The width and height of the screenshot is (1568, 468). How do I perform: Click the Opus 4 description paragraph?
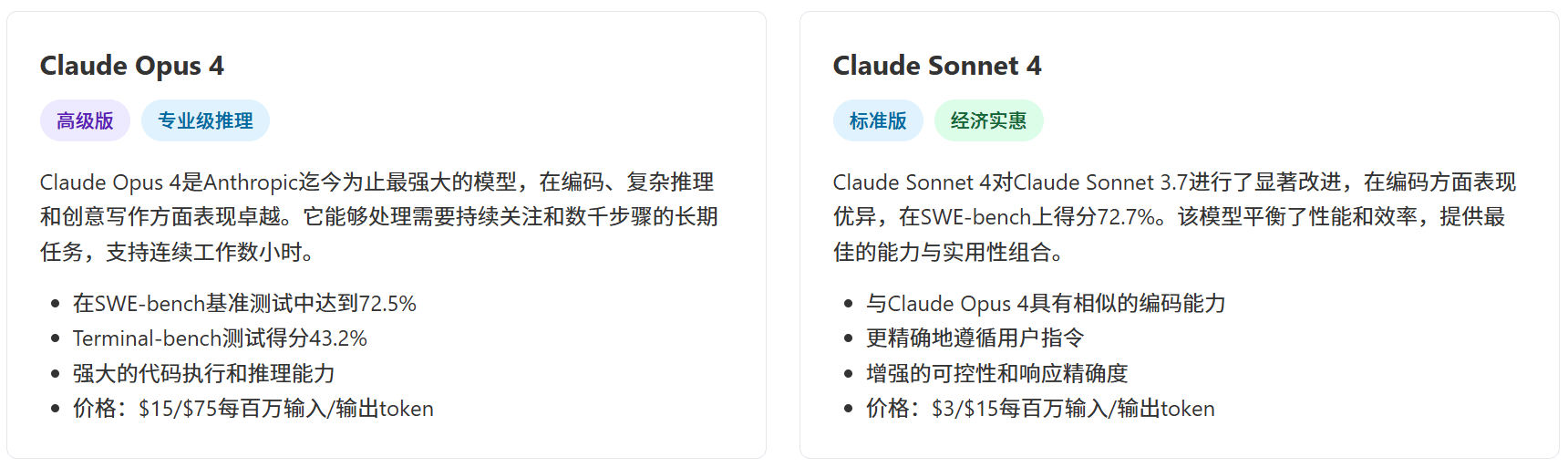(x=379, y=217)
